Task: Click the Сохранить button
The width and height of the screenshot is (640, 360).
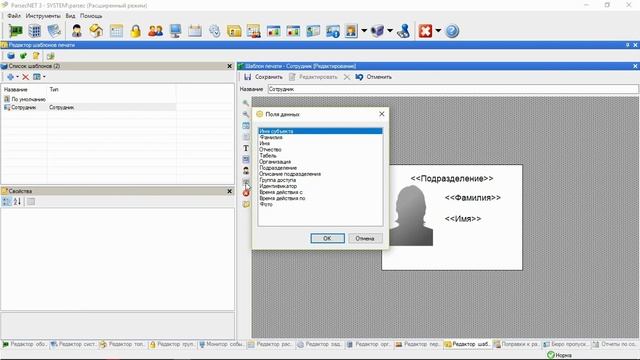Action: pos(263,77)
